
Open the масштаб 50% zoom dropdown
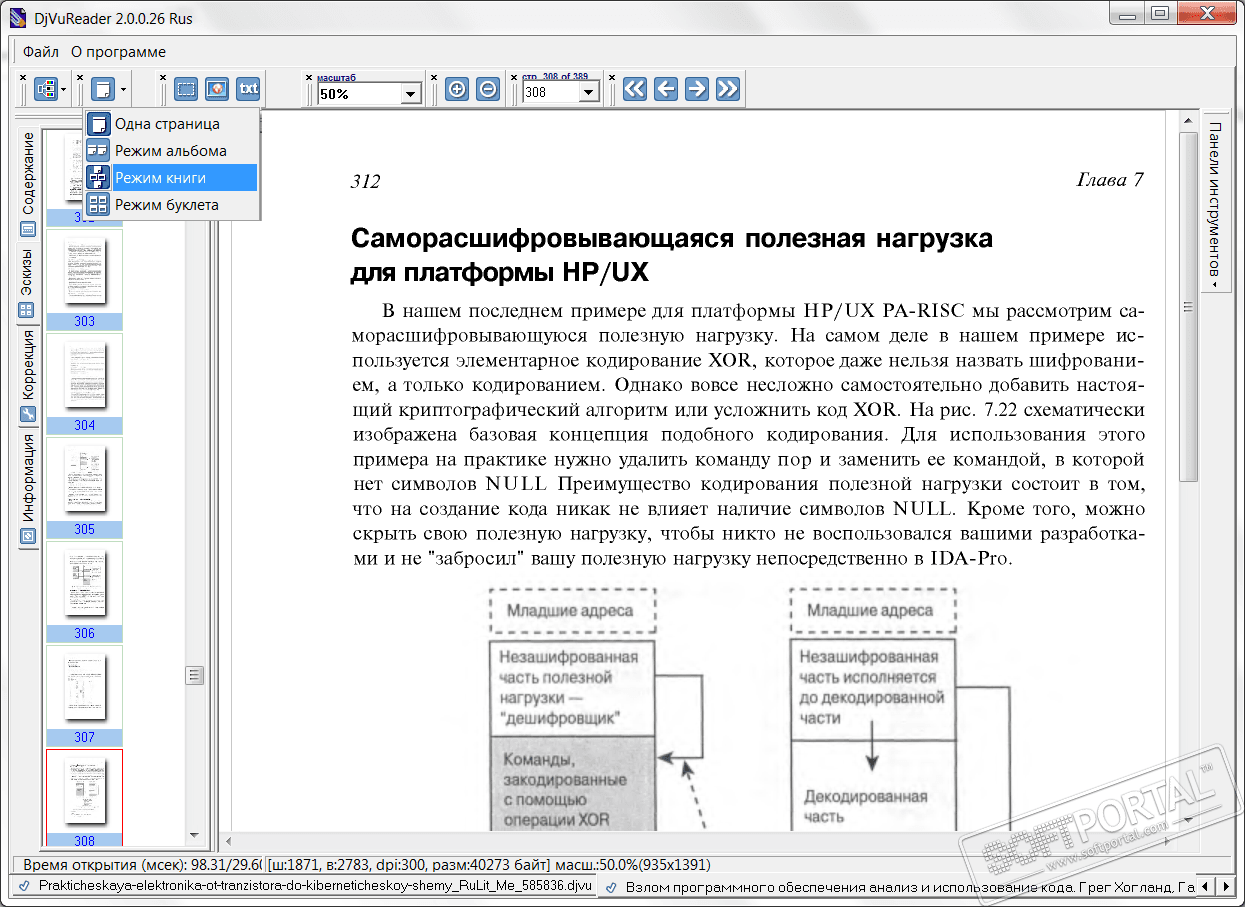tap(411, 94)
